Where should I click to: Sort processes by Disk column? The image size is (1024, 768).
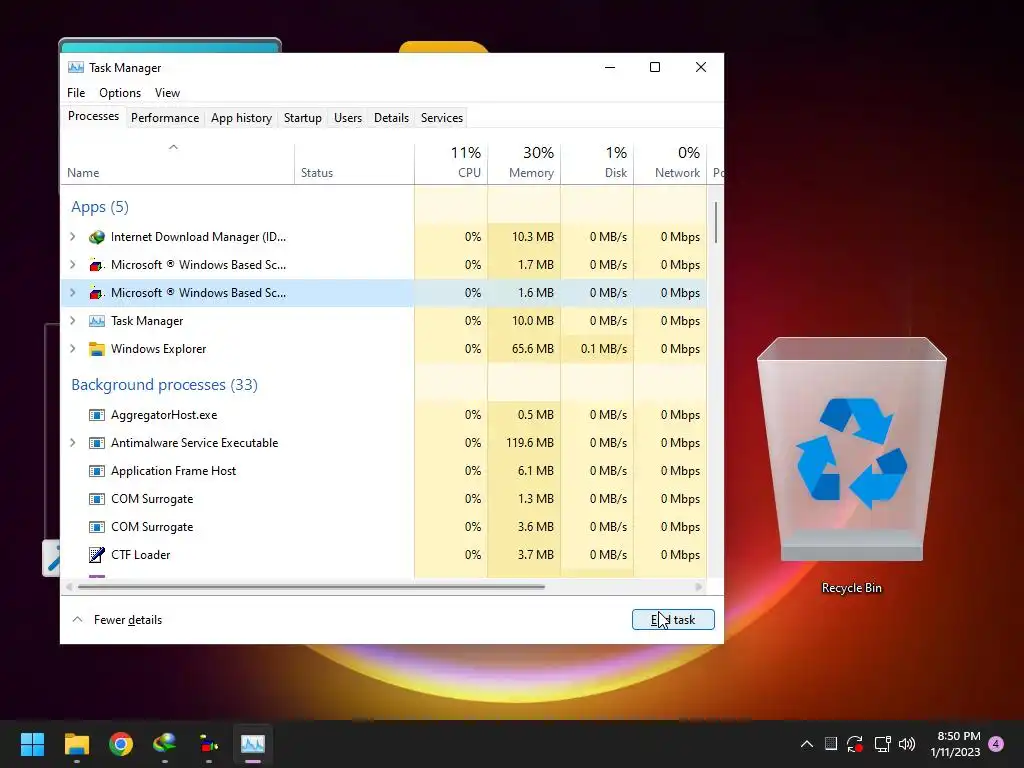(x=598, y=164)
